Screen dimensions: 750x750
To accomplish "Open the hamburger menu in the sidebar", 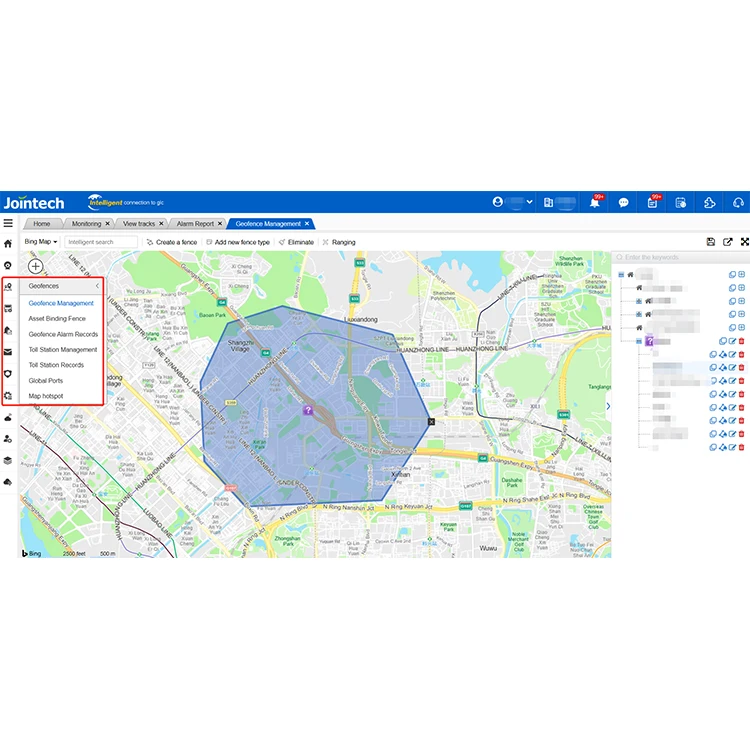I will [x=8, y=223].
